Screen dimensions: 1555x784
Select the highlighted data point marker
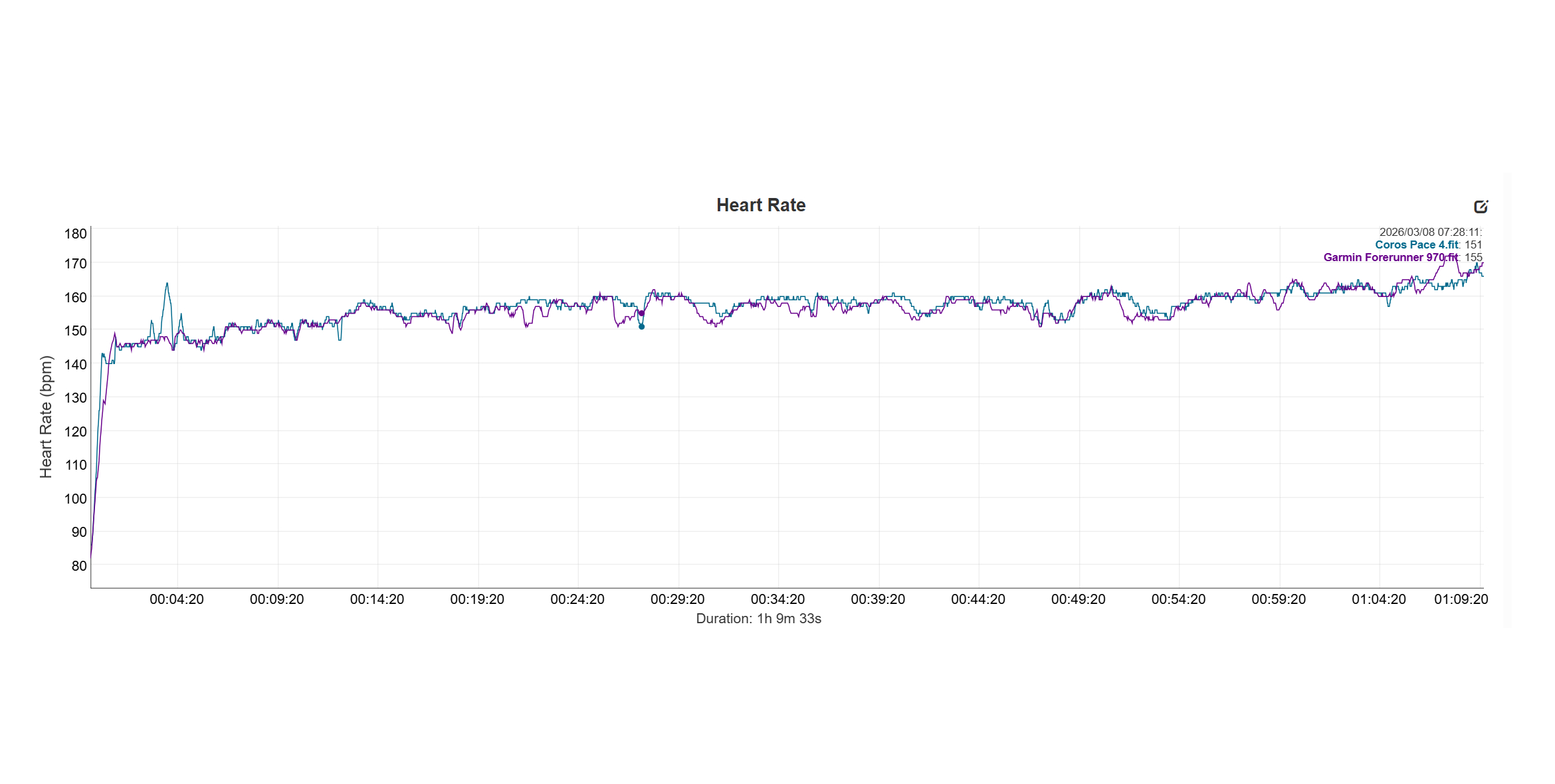click(642, 314)
